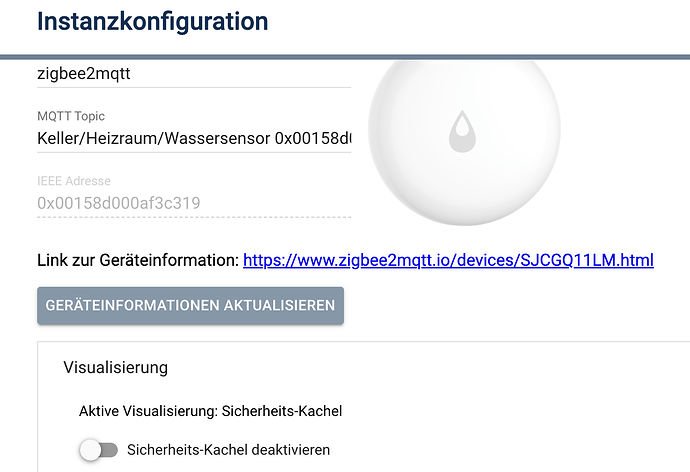The width and height of the screenshot is (690, 472).
Task: Click the 'MQTT Topic' field label
Action: pyautogui.click(x=71, y=116)
